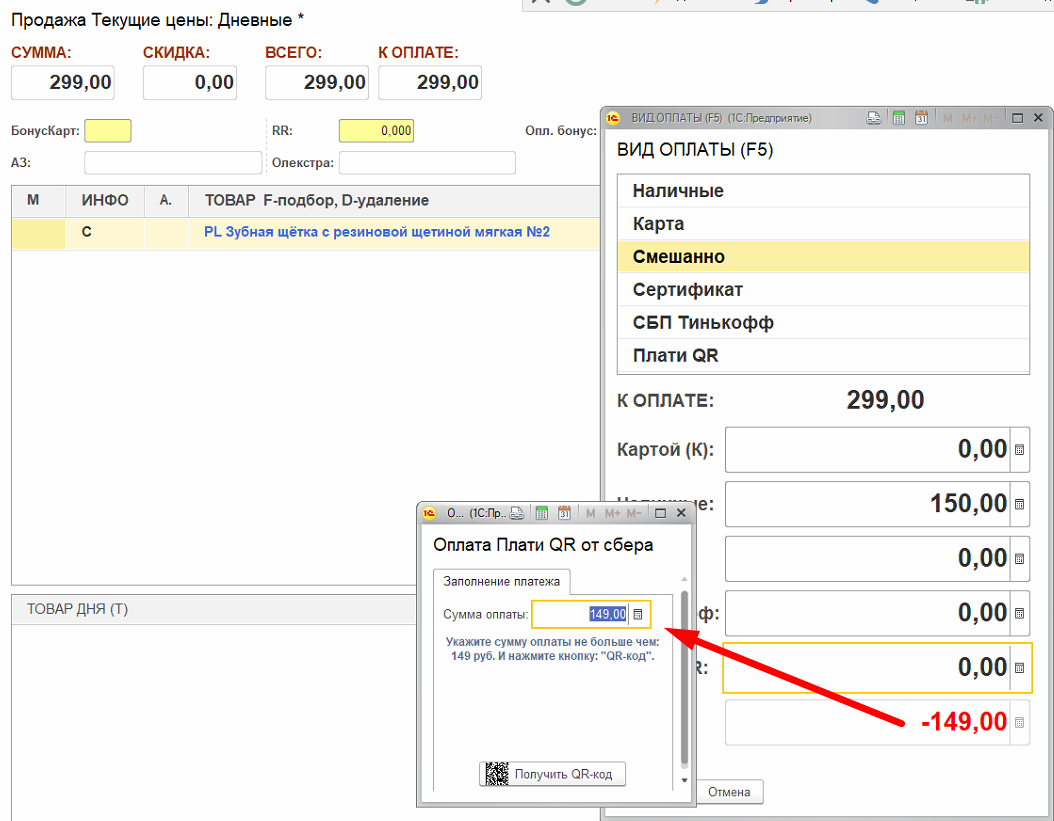Click the Отмена button
The image size is (1054, 821).
coord(729,792)
